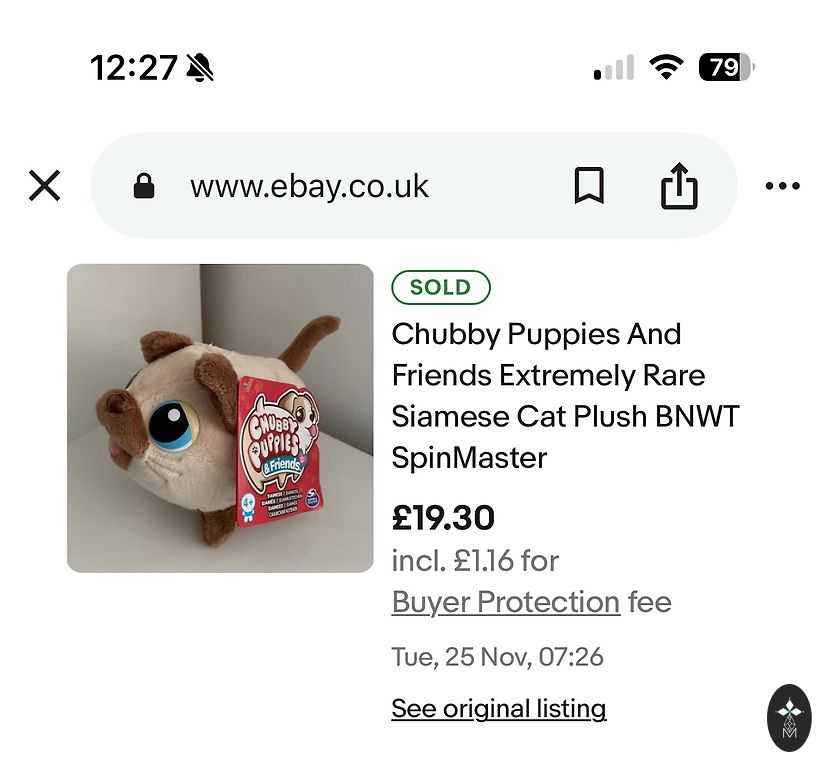Screen dimensions: 828x768
Task: Tap the cellular signal bars
Action: pyautogui.click(x=613, y=68)
